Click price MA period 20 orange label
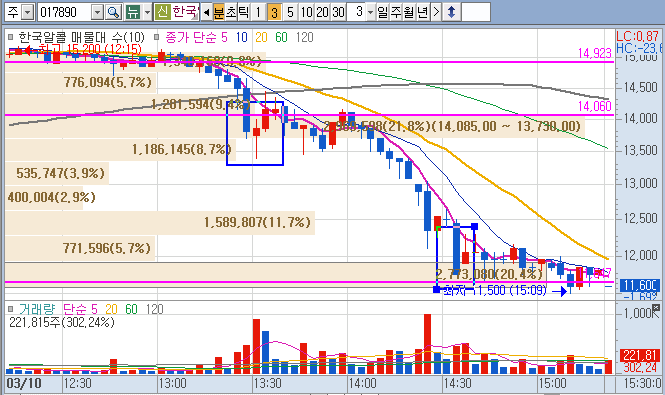The image size is (665, 395). [261, 37]
